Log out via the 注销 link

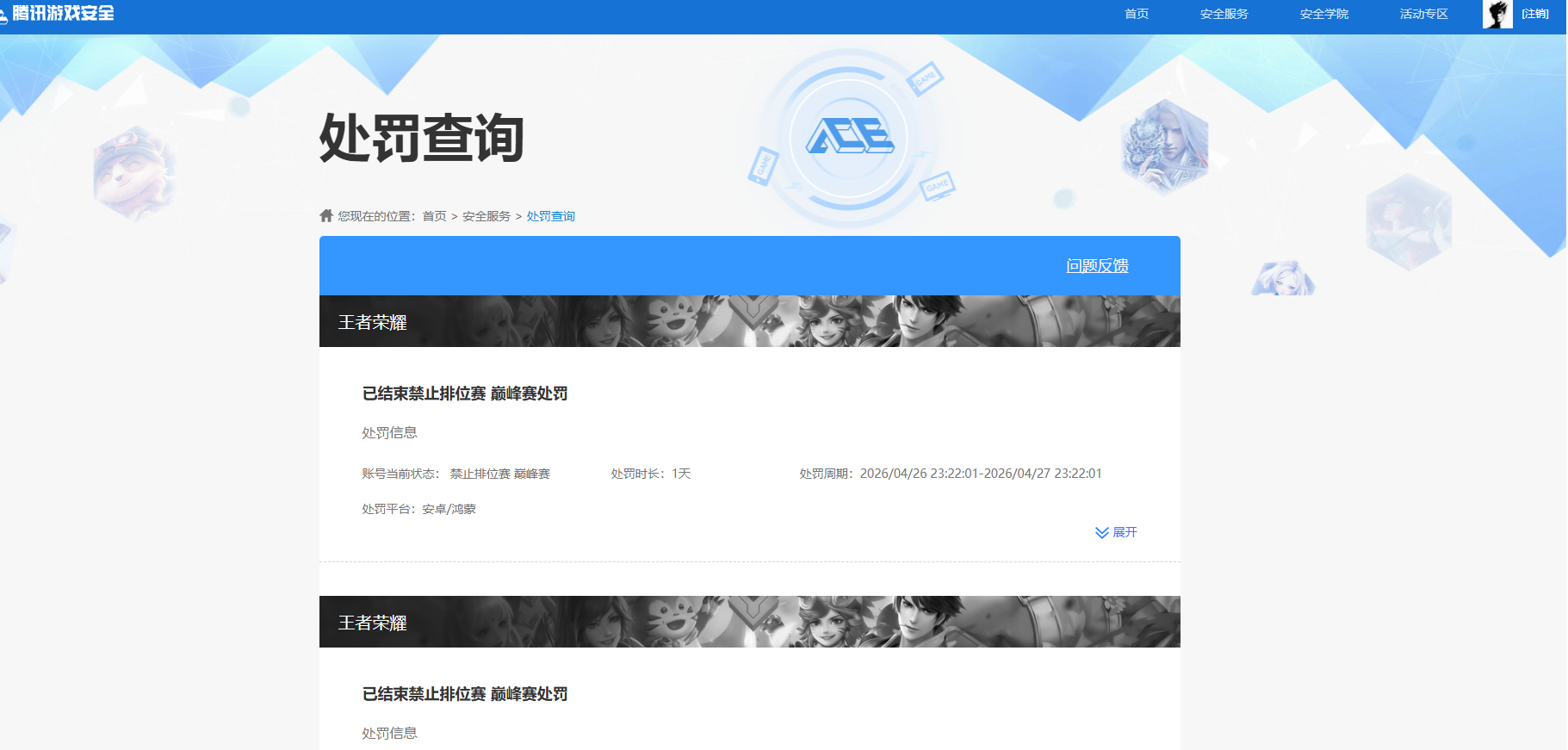point(1535,14)
